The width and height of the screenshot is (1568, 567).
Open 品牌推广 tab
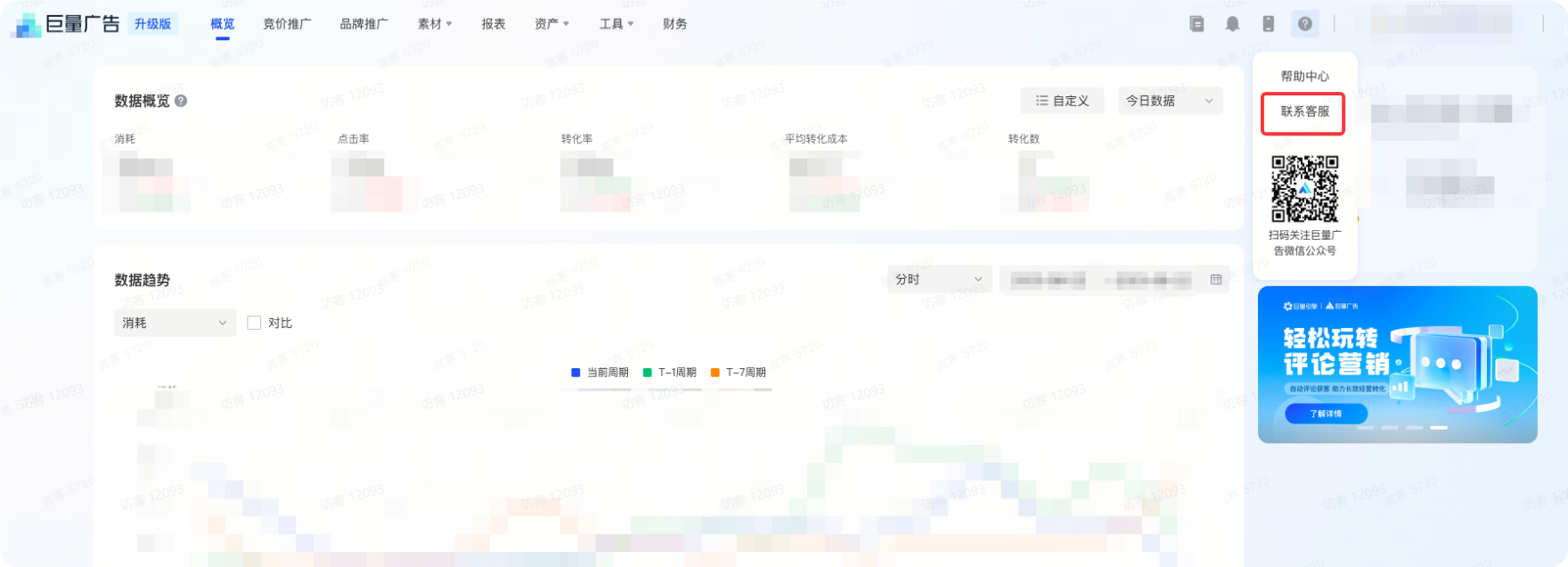point(363,24)
